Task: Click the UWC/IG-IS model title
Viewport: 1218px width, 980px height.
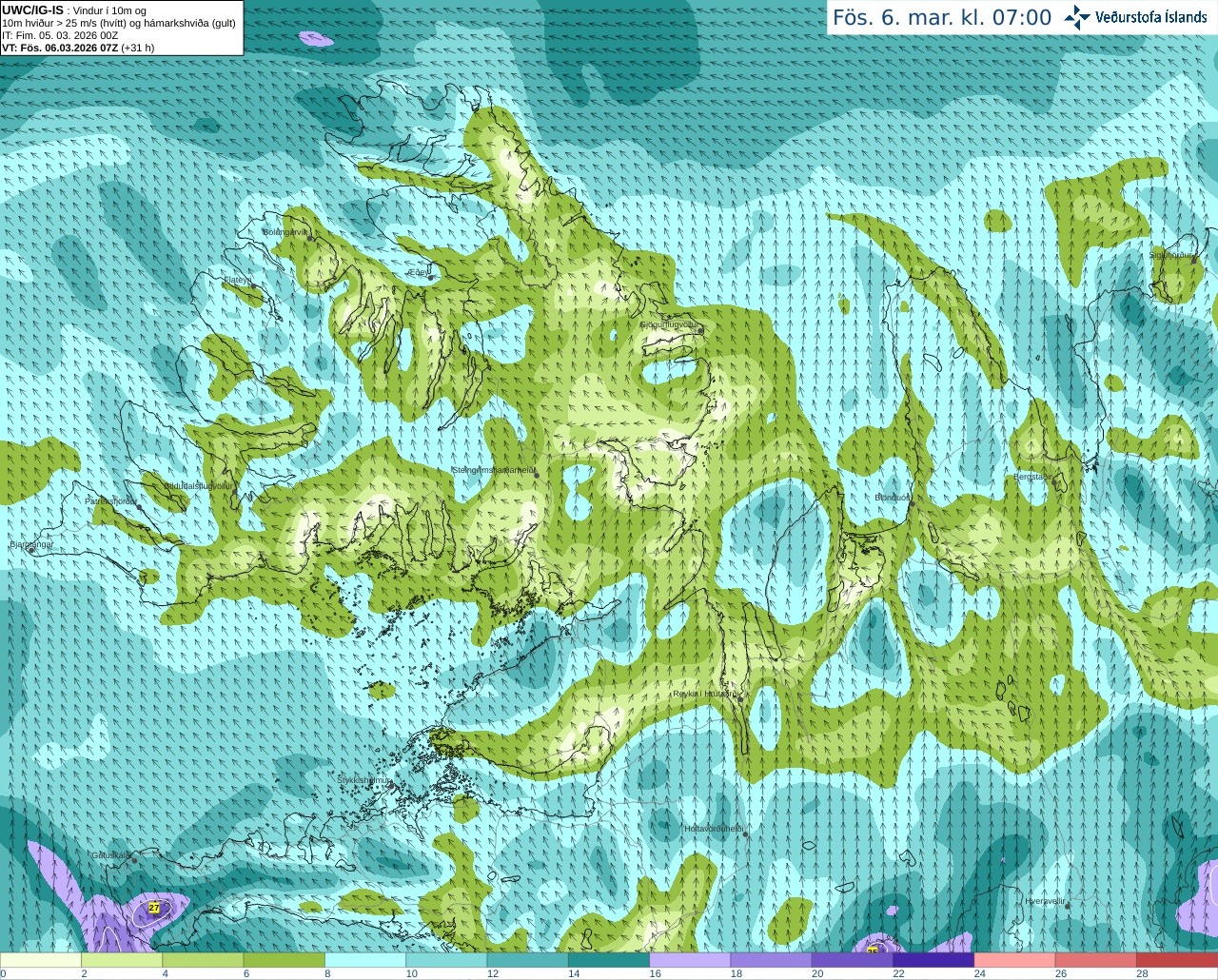Action: click(x=32, y=10)
